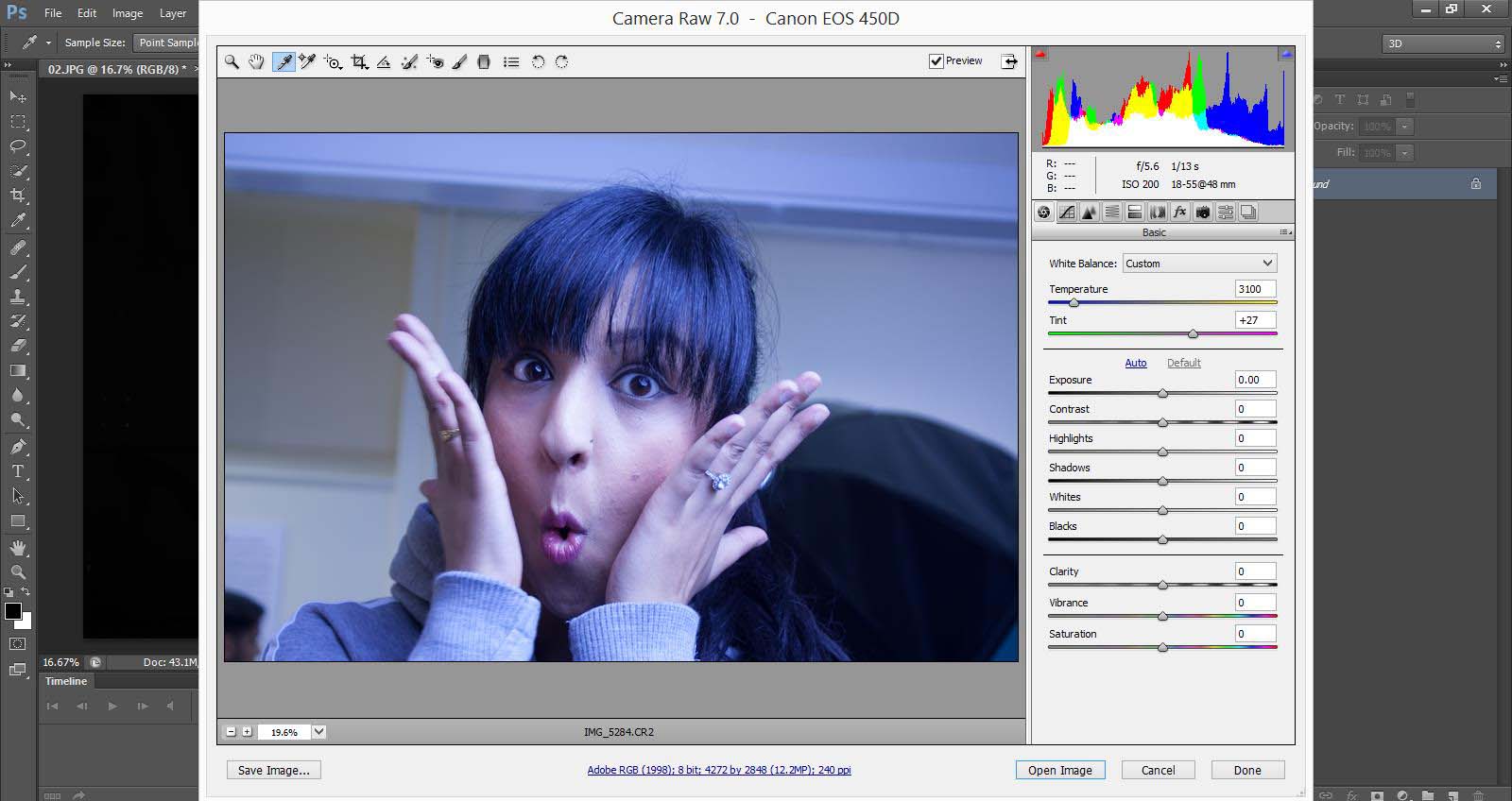Select the Zoom tool in Camera Raw toolbar
This screenshot has height=801, width=1512.
pyautogui.click(x=232, y=62)
